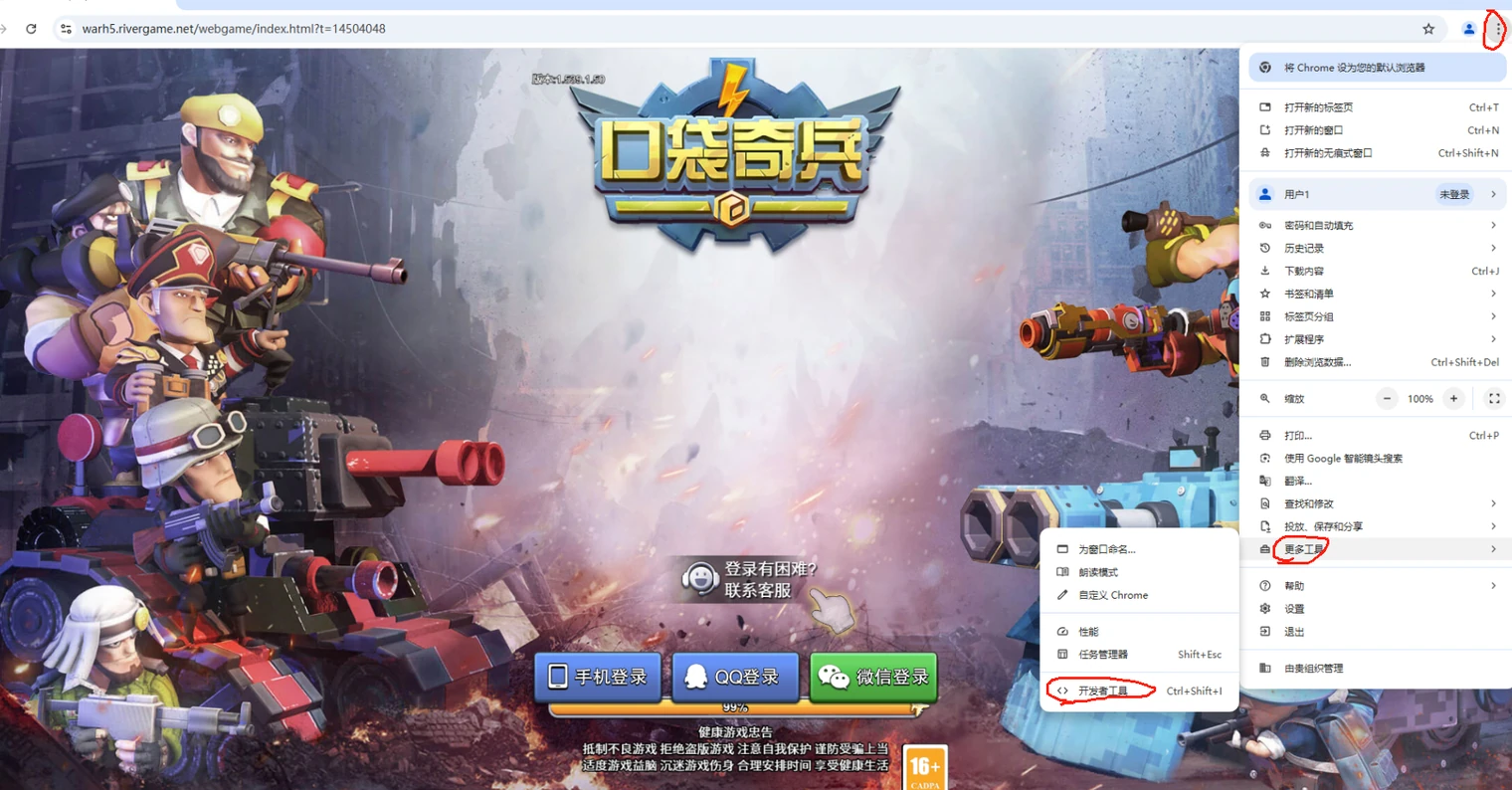Viewport: 1512px width, 790px height.
Task: View site information icon in address bar
Action: 66,29
